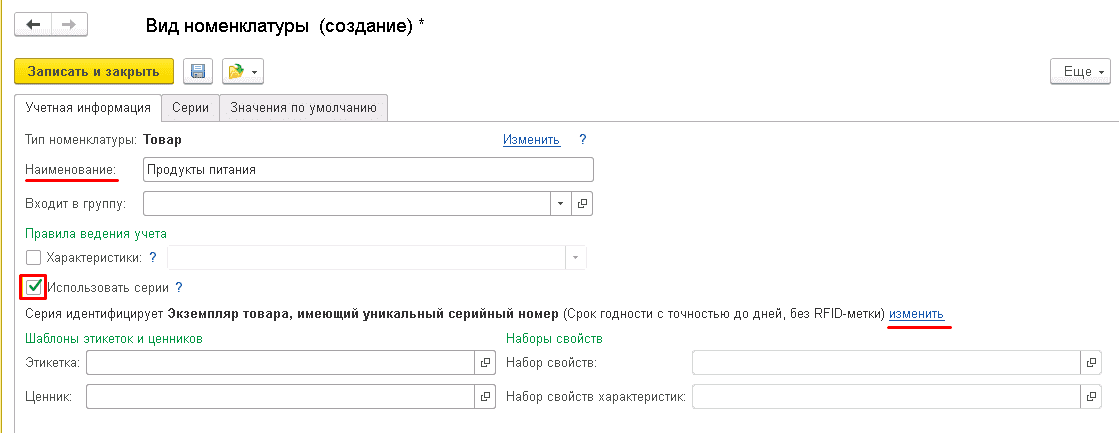Click the изменить link for series settings
The height and width of the screenshot is (433, 1119).
916,314
